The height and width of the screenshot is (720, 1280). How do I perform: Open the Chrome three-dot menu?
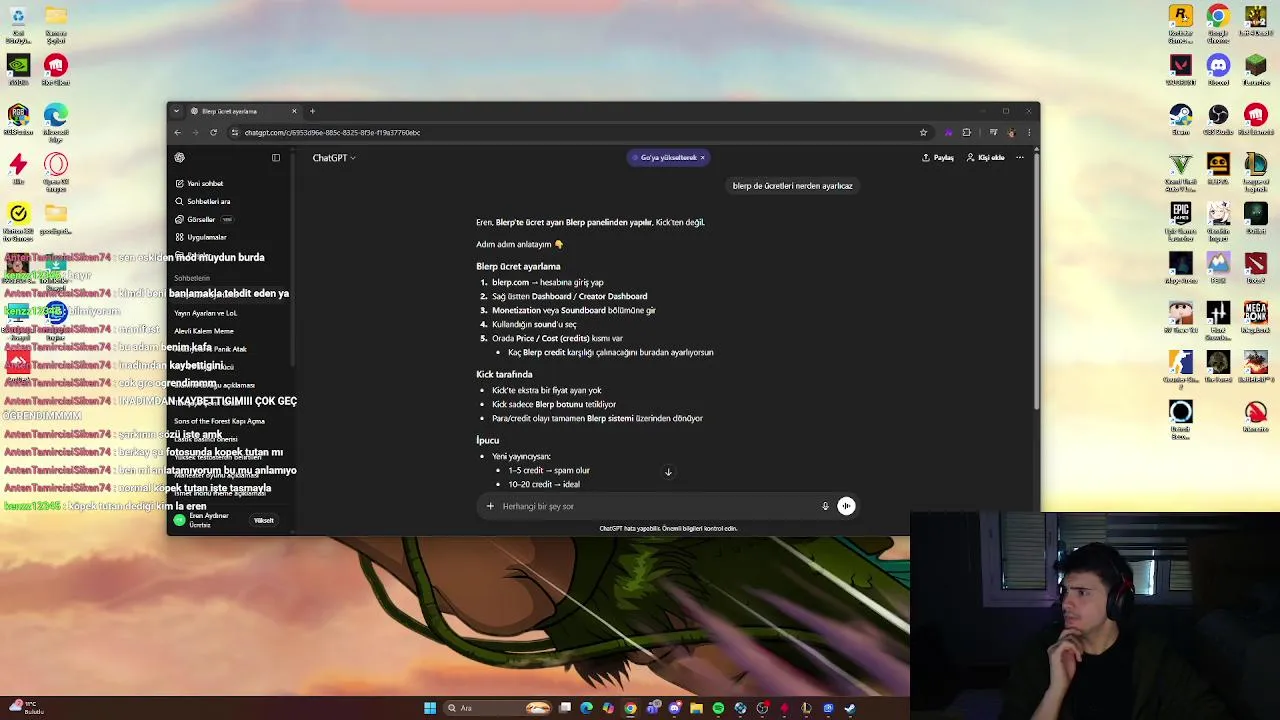point(1029,132)
